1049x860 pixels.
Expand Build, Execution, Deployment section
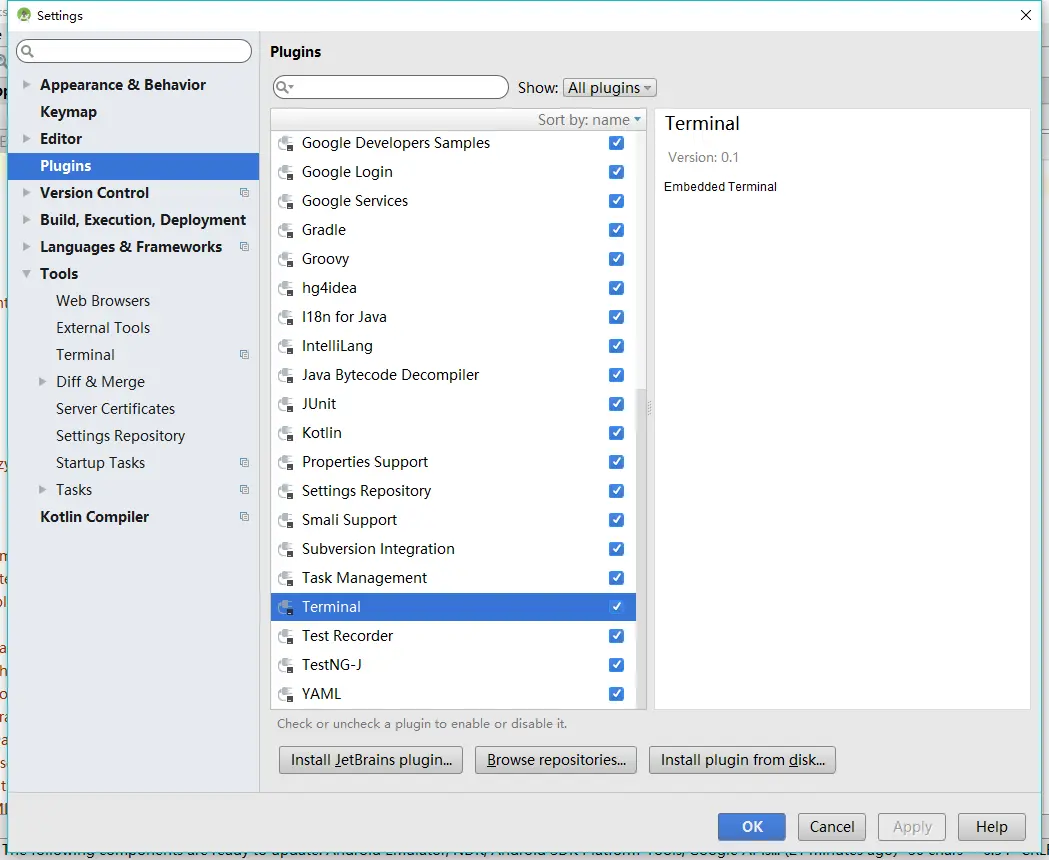[26, 220]
